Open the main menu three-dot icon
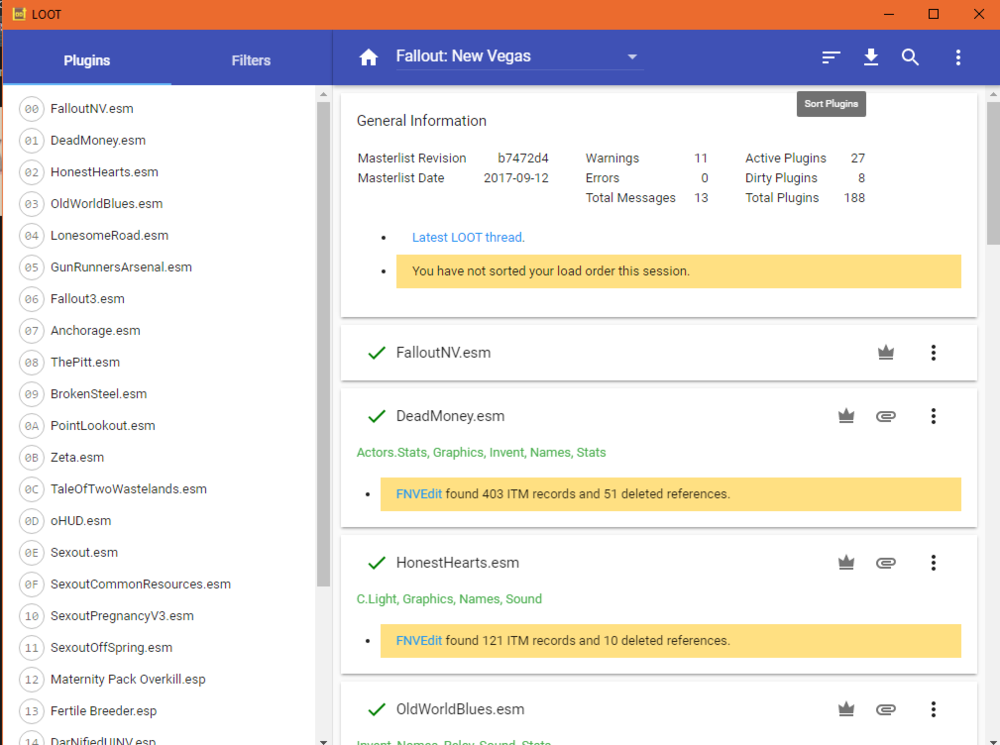The width and height of the screenshot is (1000, 745). [x=958, y=57]
